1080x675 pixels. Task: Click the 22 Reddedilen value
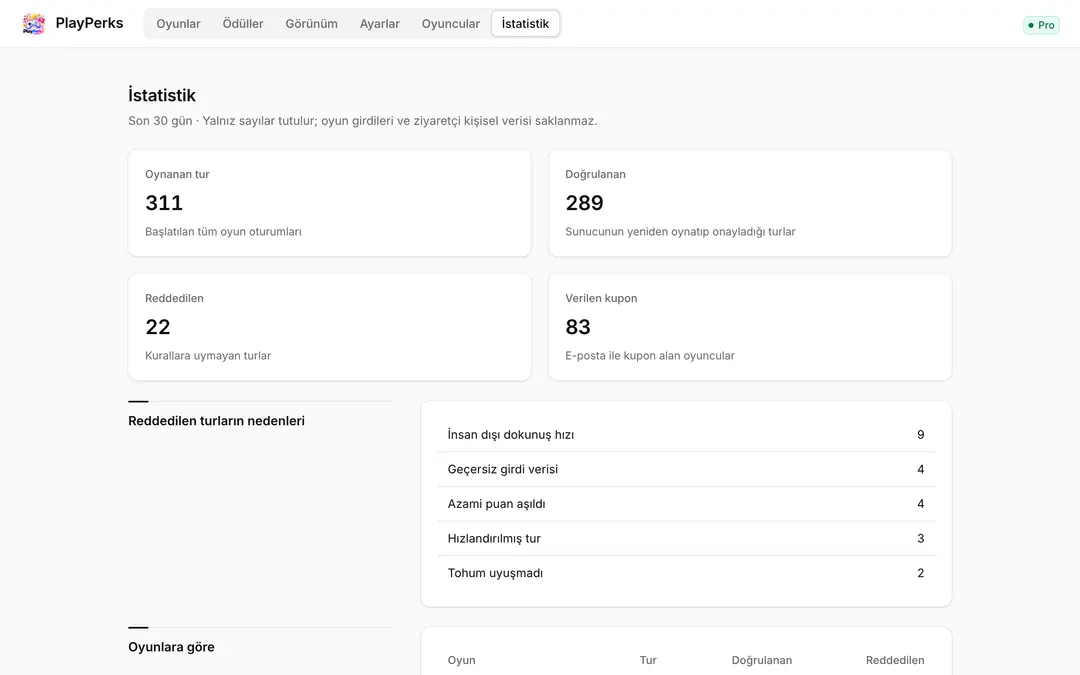158,326
